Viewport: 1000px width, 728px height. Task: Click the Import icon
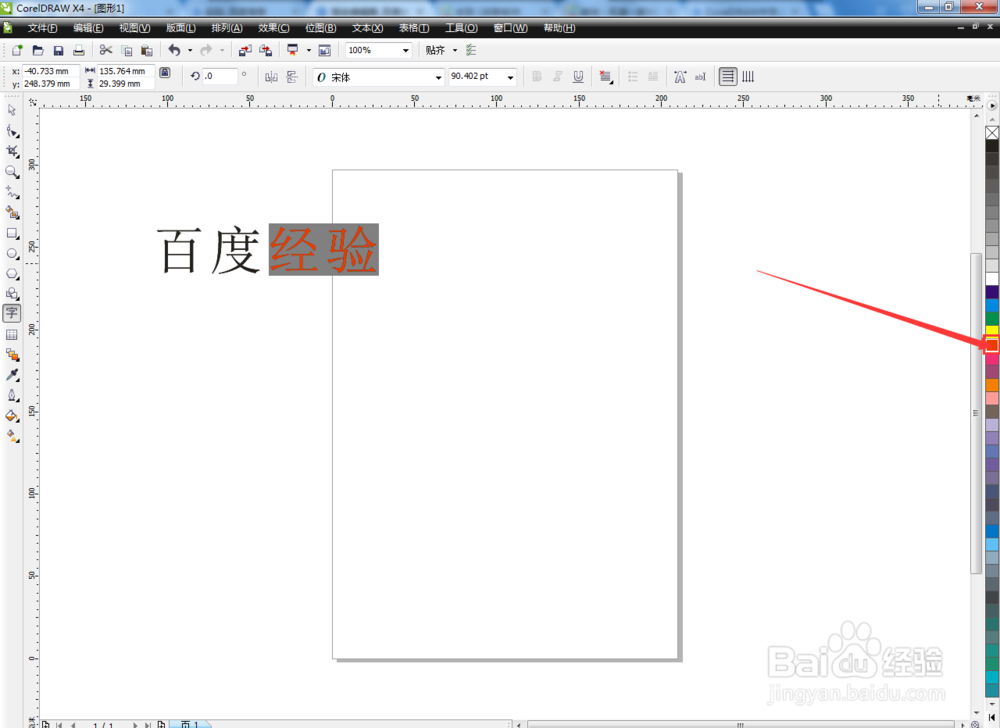pos(245,50)
